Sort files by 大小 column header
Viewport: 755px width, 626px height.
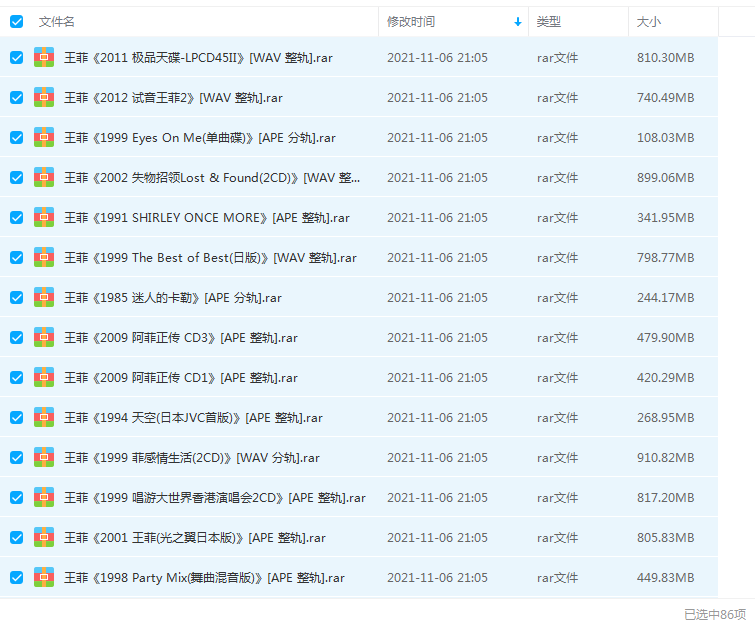649,21
